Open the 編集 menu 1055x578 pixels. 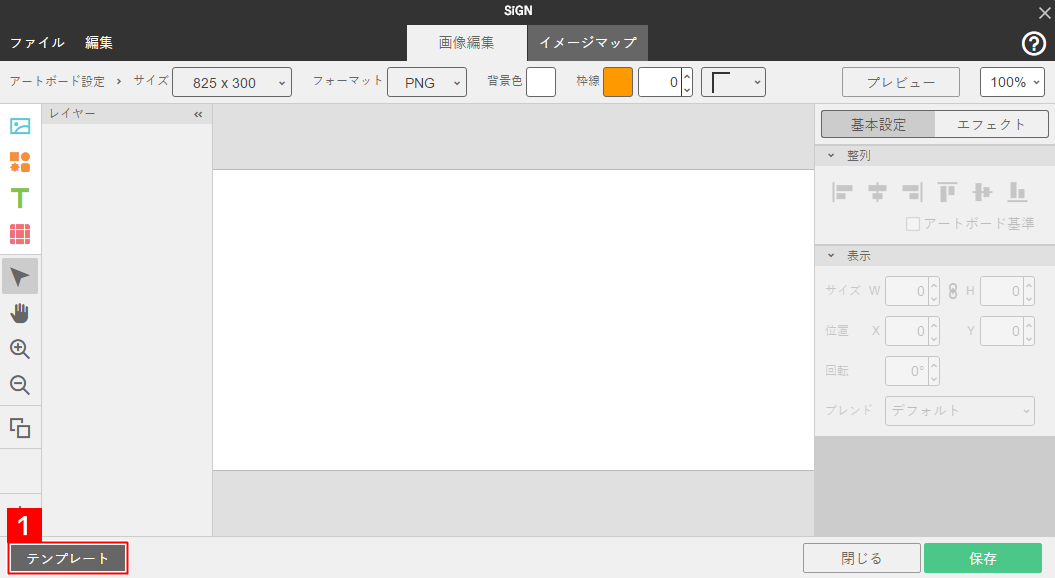coord(99,43)
